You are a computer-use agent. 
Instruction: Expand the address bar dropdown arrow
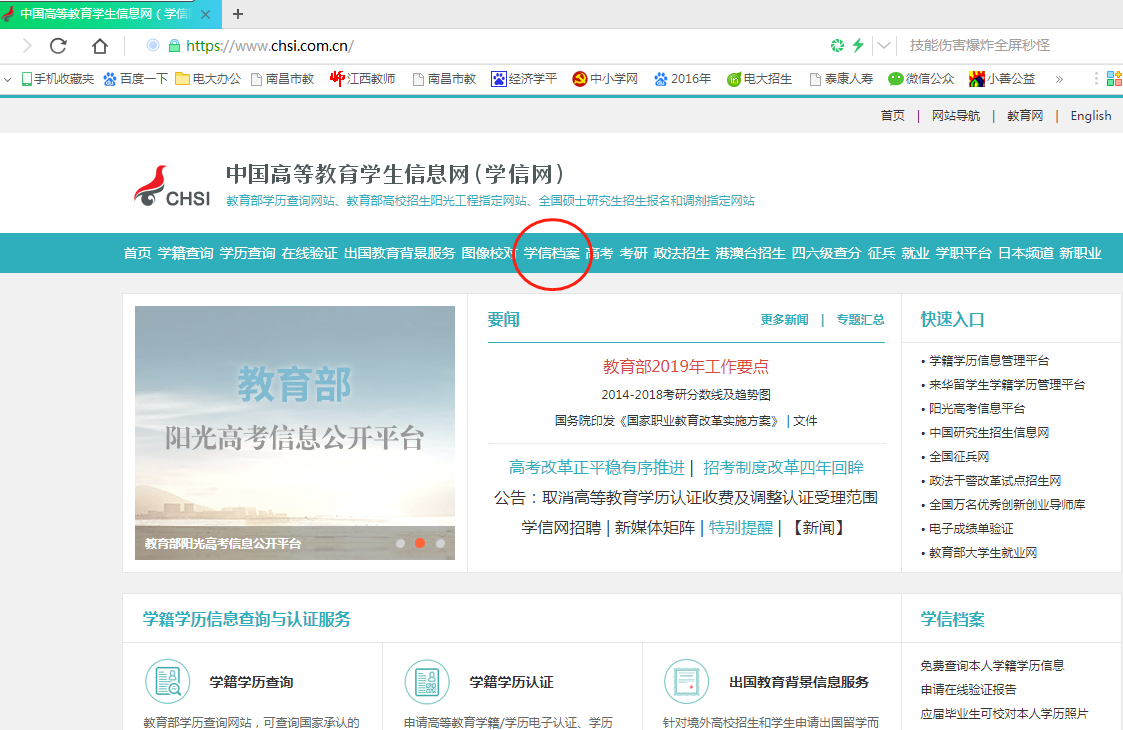884,46
